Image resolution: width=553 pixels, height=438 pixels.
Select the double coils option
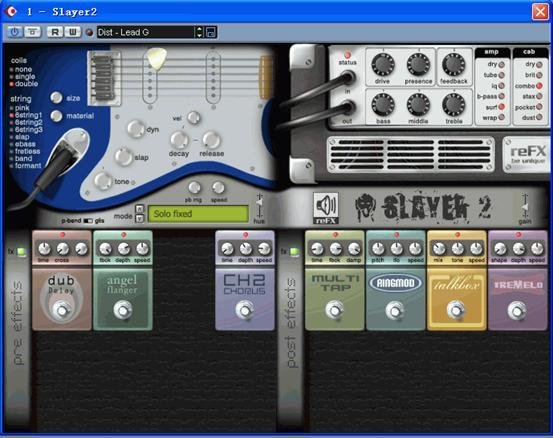pyautogui.click(x=24, y=84)
